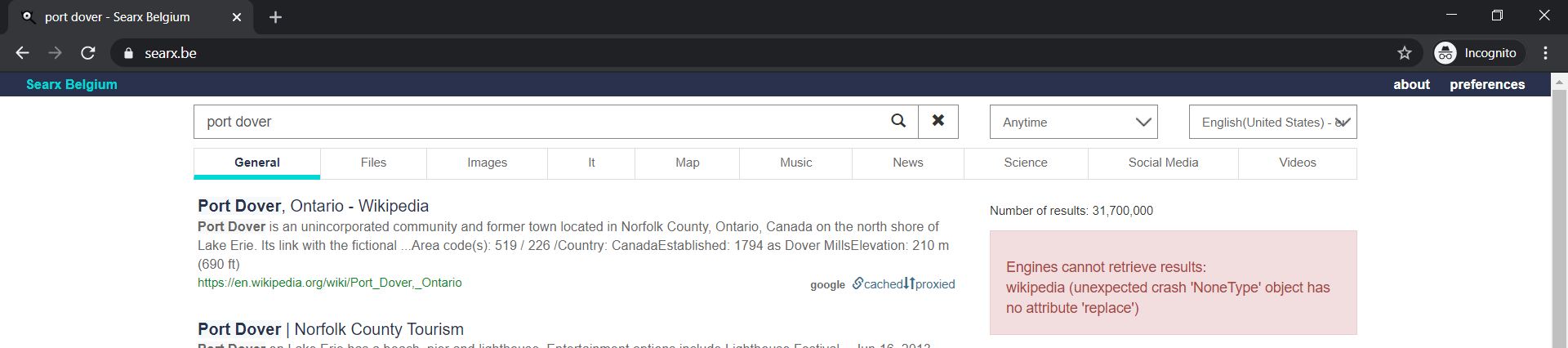Open a new browser tab
The width and height of the screenshot is (1568, 348).
click(x=275, y=17)
